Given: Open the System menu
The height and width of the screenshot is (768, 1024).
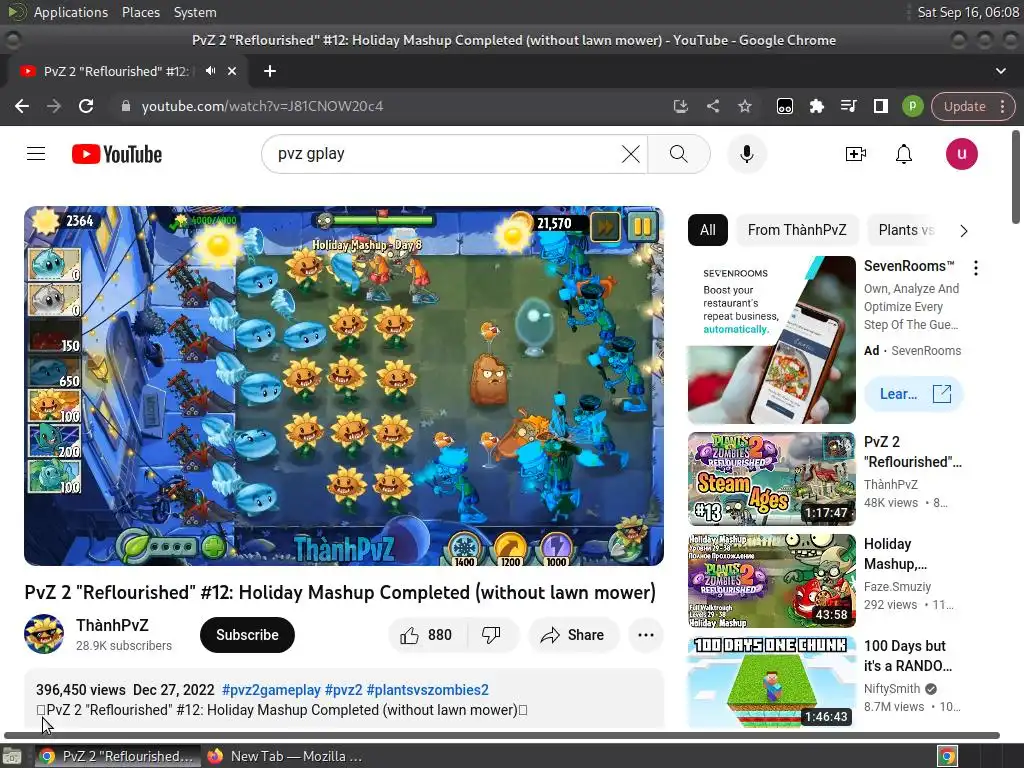Looking at the screenshot, I should 195,12.
